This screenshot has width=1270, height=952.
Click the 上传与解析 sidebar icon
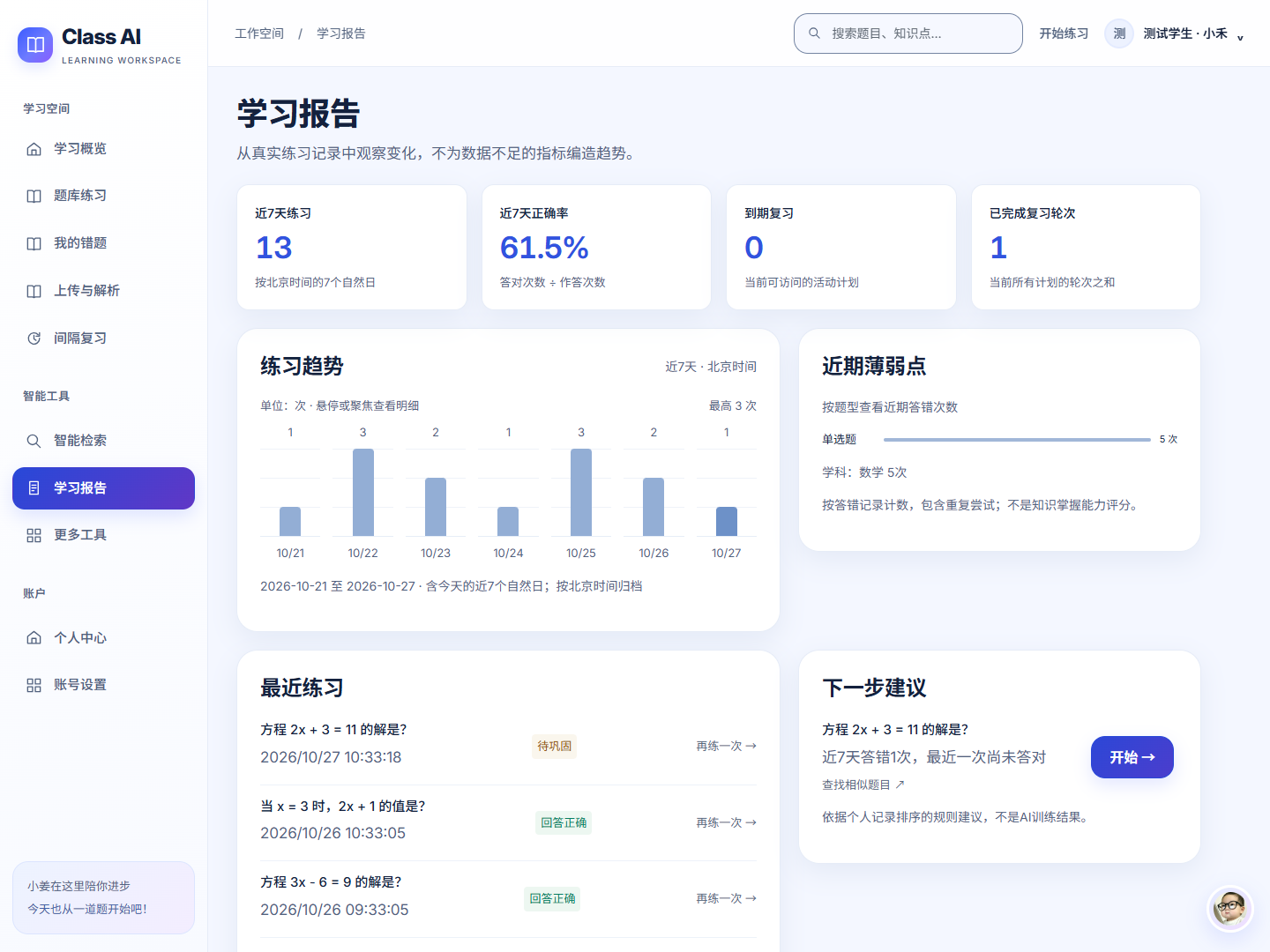(x=34, y=291)
